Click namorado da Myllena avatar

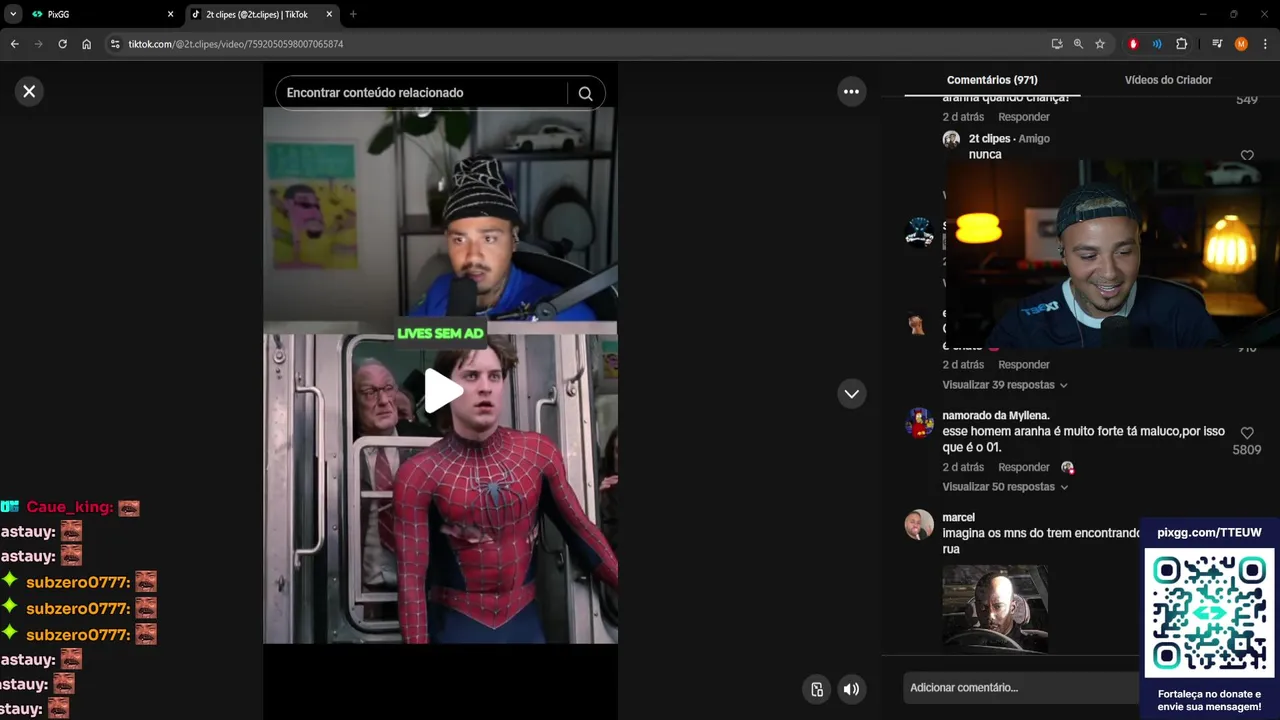(919, 422)
